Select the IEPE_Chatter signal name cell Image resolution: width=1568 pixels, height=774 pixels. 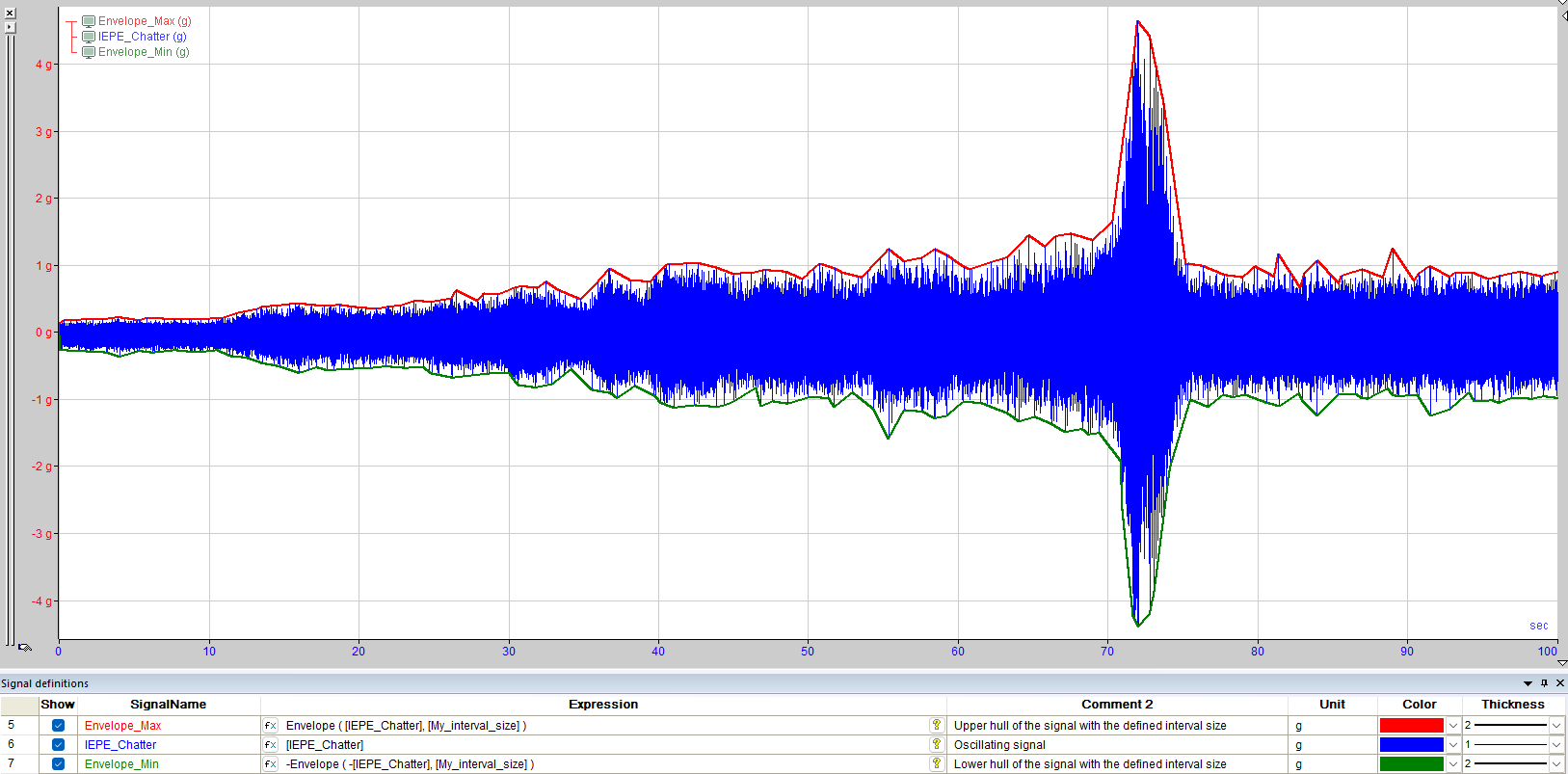click(x=169, y=745)
